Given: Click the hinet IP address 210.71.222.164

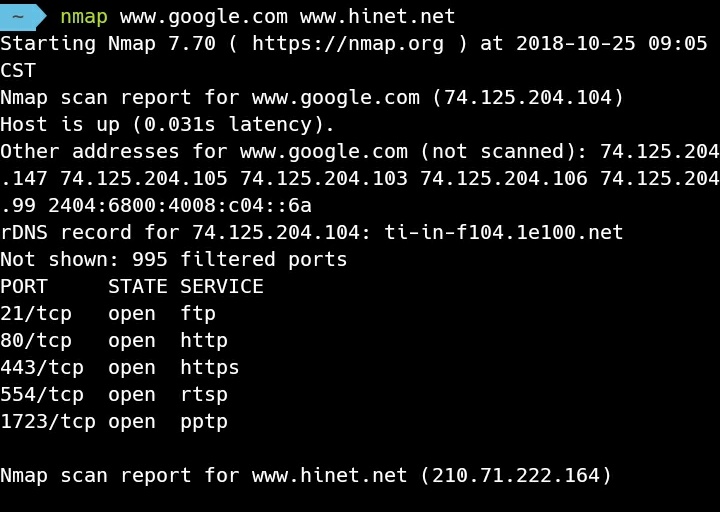Looking at the screenshot, I should pos(516,476).
